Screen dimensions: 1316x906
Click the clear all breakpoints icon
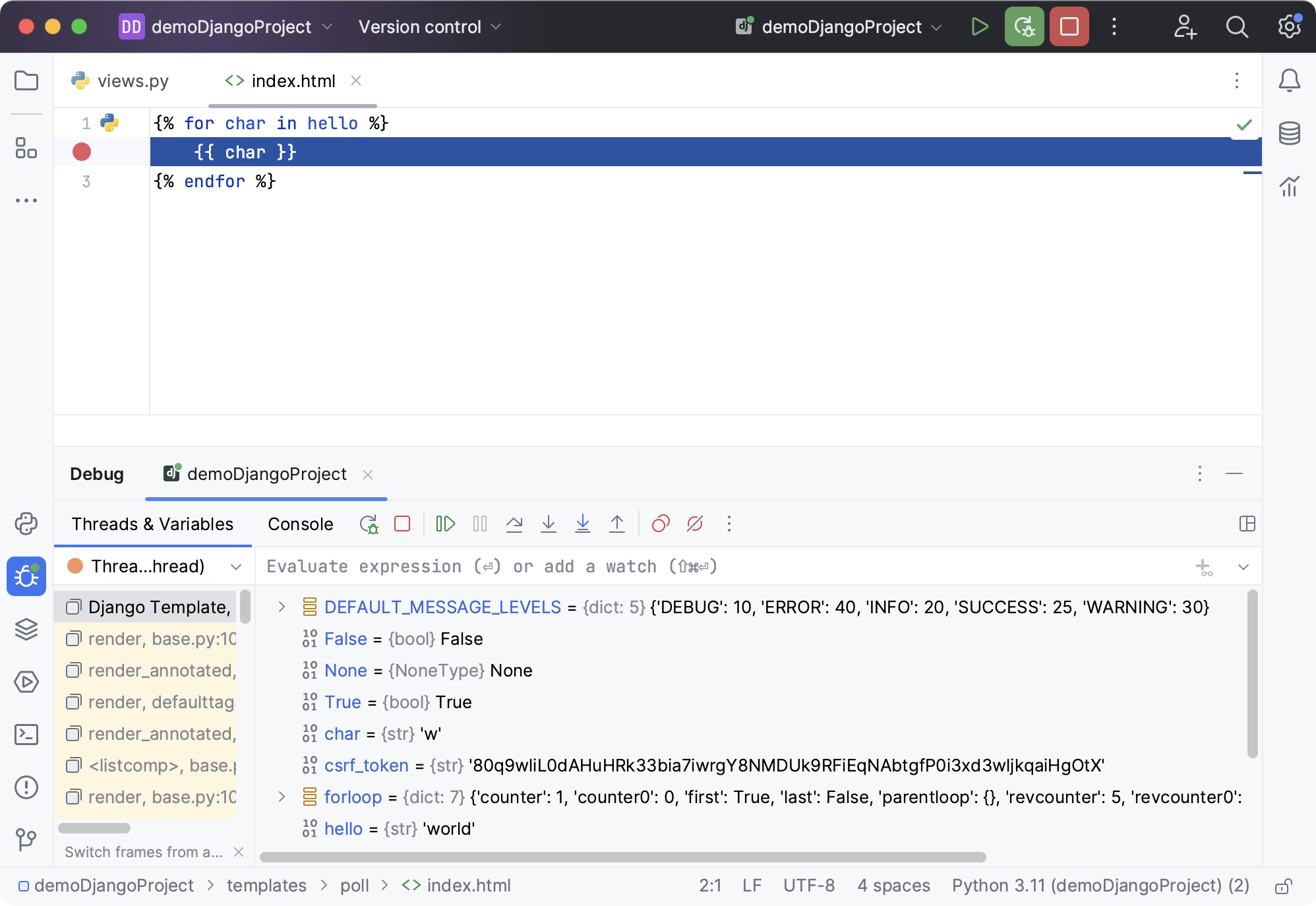point(693,523)
